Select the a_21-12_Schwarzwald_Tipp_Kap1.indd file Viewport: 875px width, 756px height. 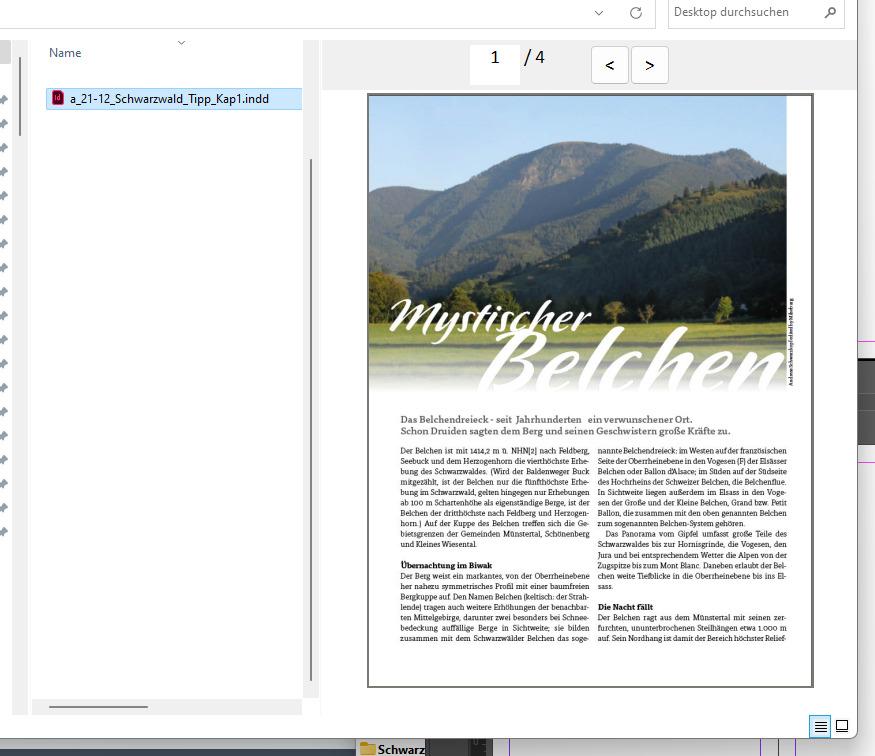coord(170,99)
